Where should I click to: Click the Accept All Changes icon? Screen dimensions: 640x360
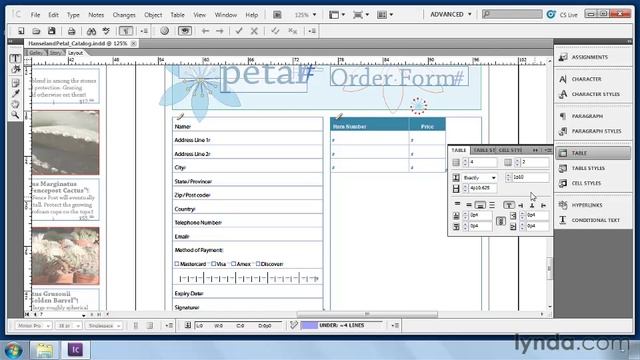275,31
